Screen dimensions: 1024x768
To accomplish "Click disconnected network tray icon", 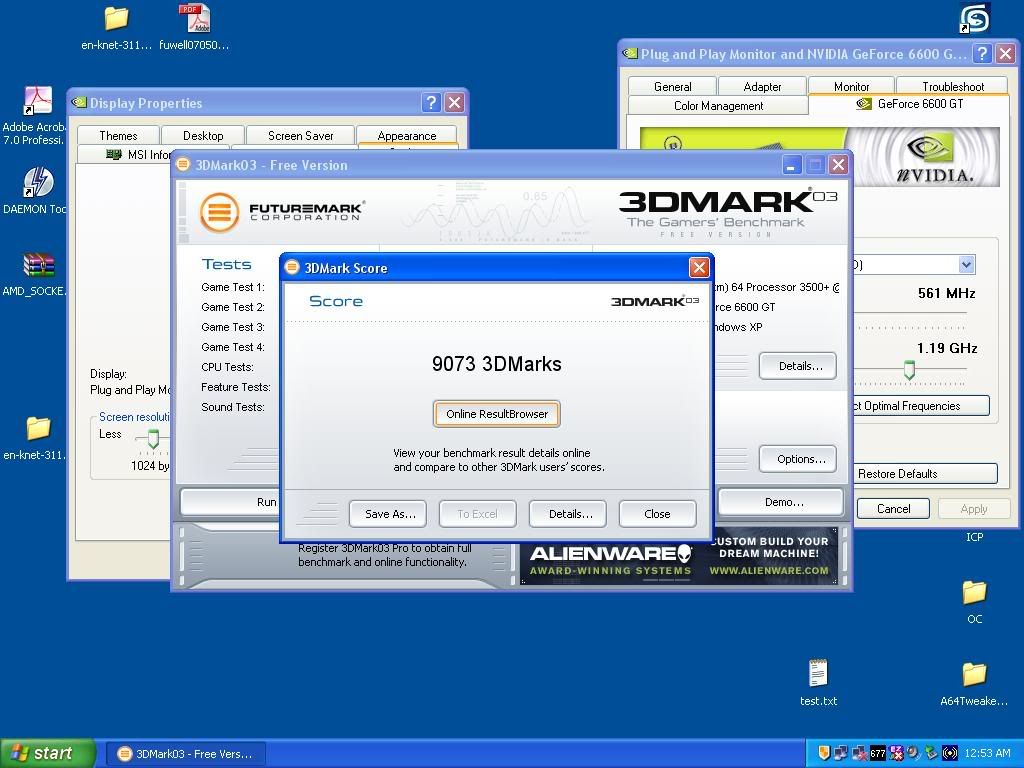I will point(859,753).
